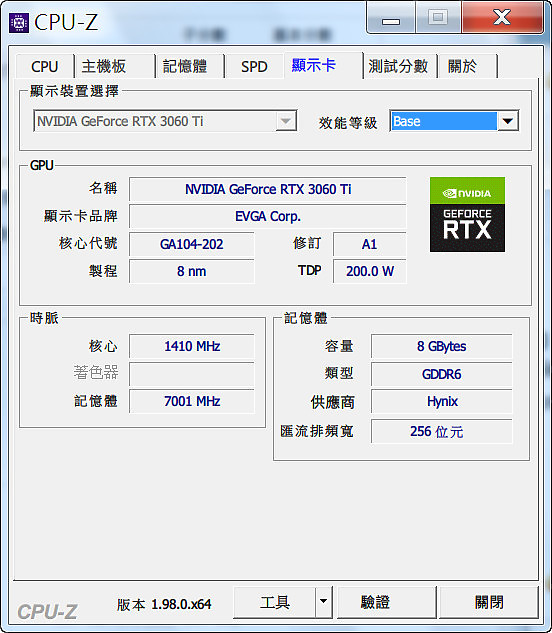The image size is (552, 633).
Task: Click the Base text in performance level combo
Action: [407, 121]
